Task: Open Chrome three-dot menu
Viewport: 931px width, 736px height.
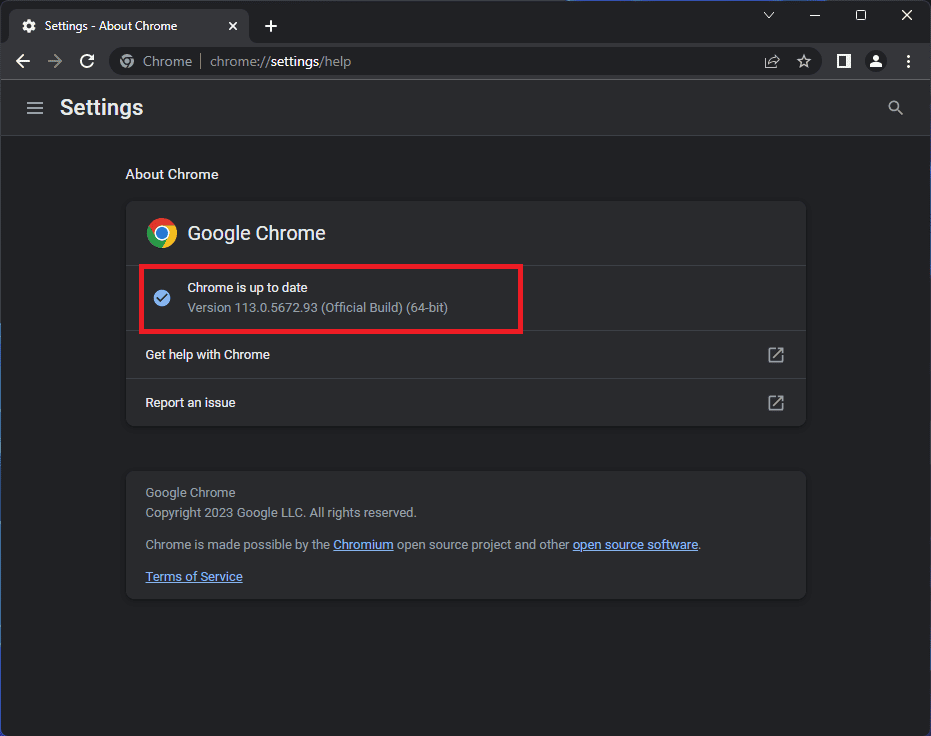Action: pos(908,61)
